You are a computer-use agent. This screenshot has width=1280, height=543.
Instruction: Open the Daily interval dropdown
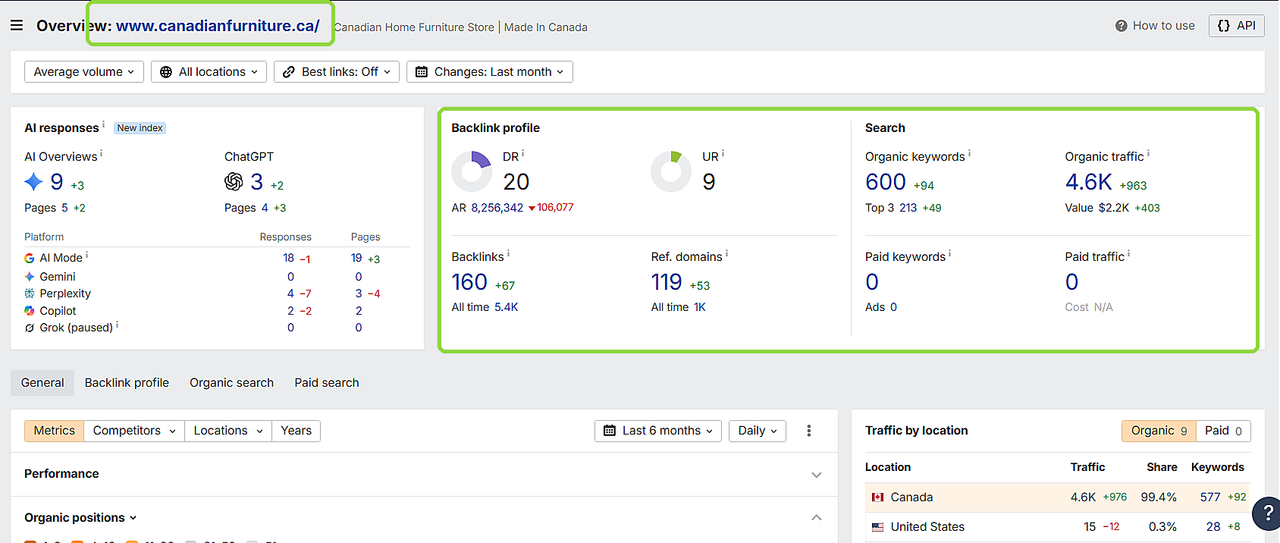757,431
